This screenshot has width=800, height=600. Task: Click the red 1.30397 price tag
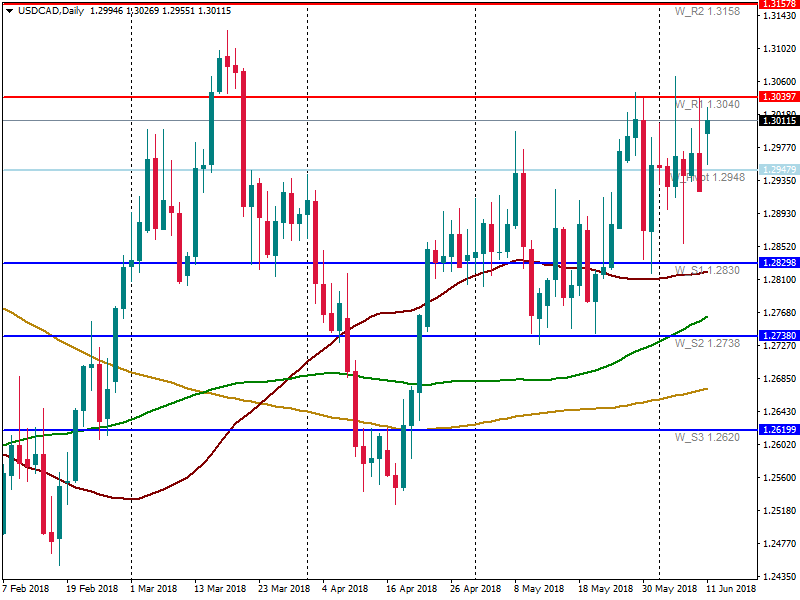[x=778, y=97]
